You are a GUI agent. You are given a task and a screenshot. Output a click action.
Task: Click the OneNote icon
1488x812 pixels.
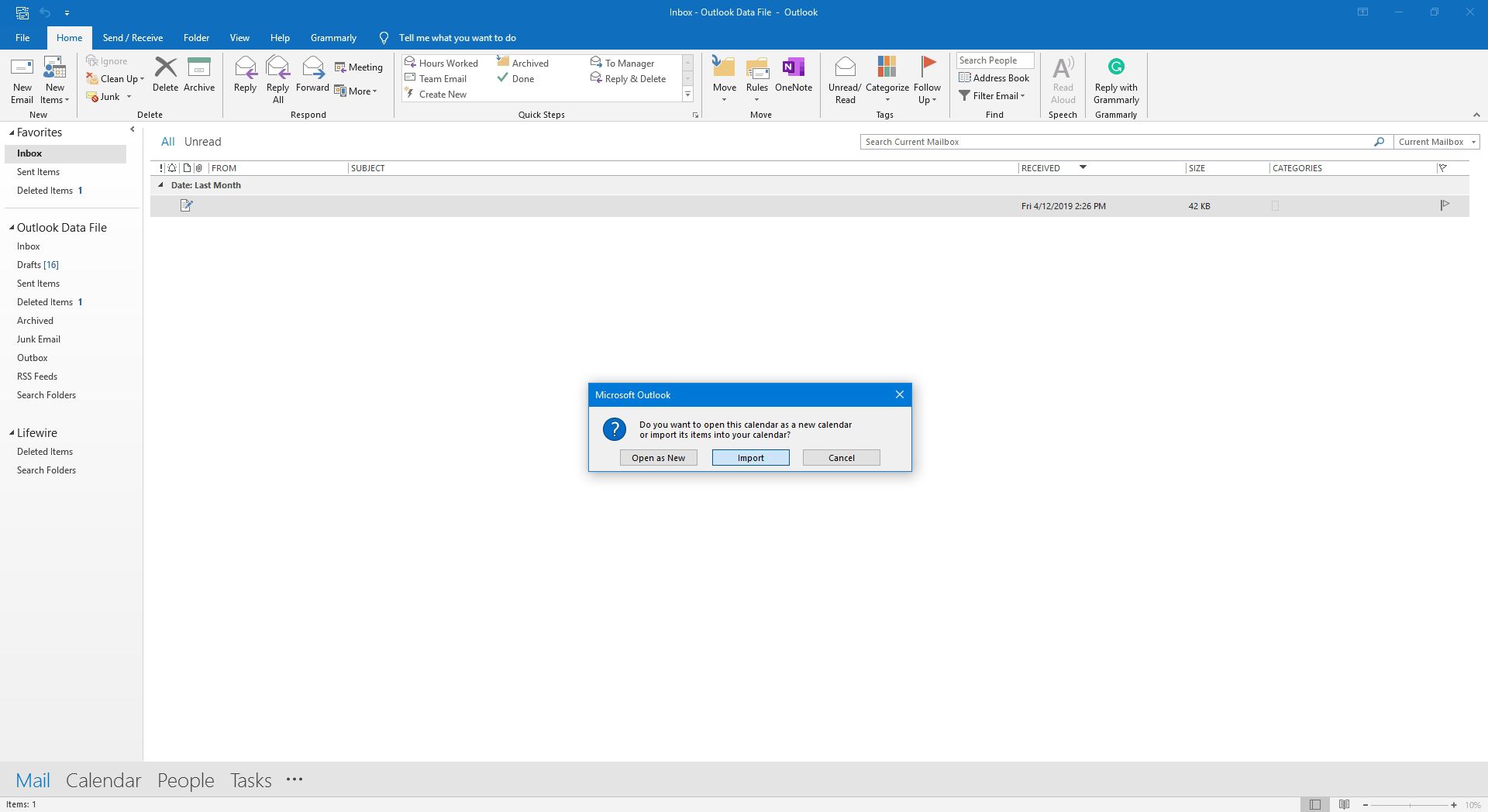tap(794, 75)
